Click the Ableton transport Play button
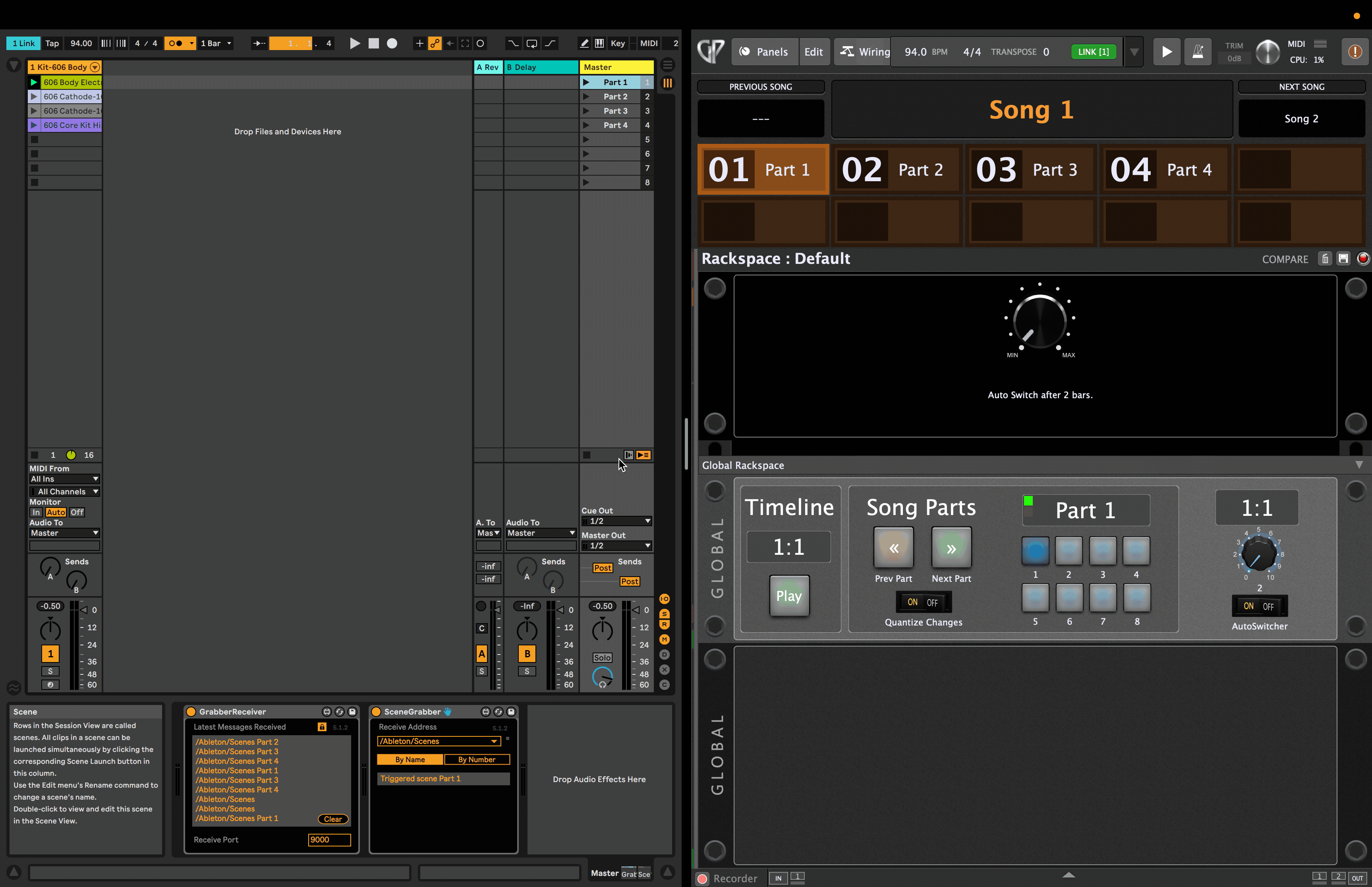The image size is (1372, 887). 355,43
